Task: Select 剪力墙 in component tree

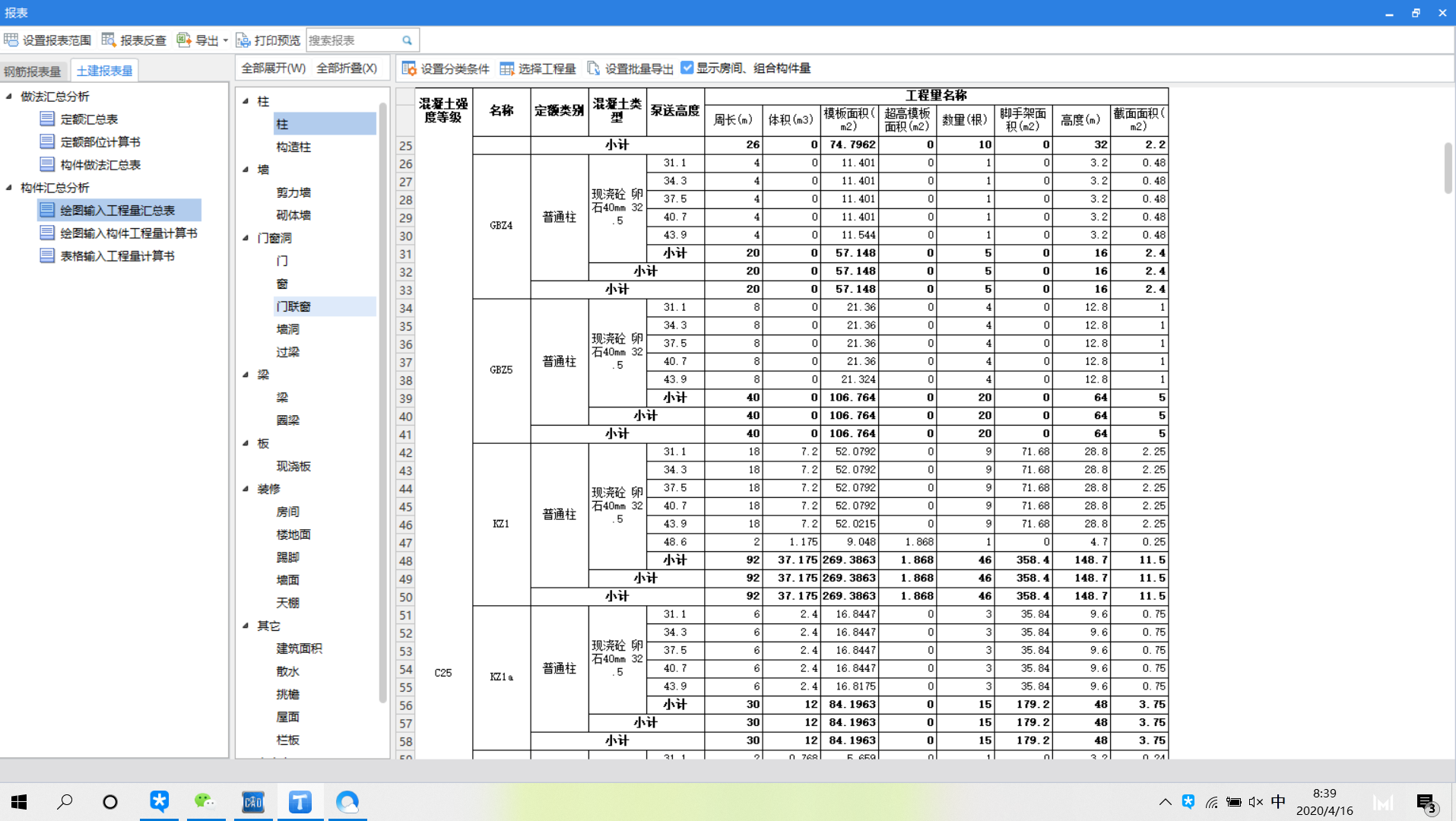Action: point(293,192)
